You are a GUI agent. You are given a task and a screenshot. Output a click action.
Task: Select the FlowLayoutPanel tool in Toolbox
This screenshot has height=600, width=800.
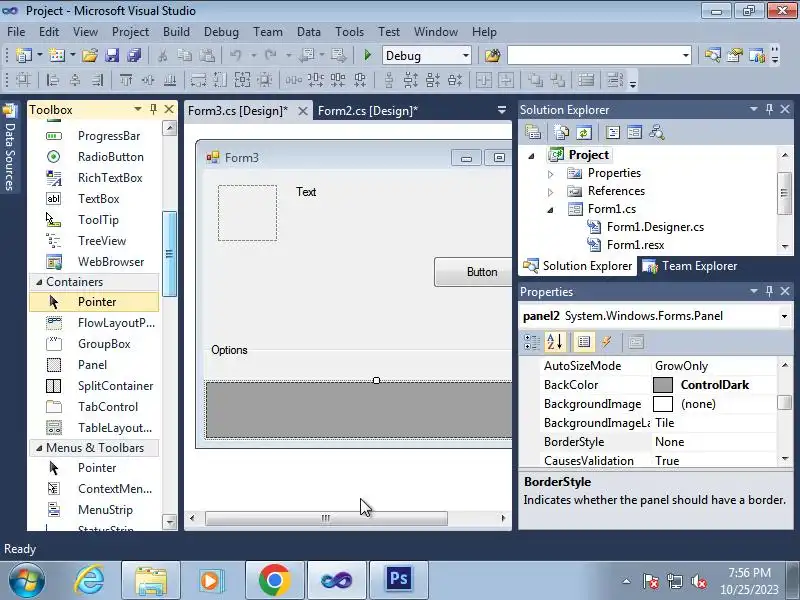93,323
